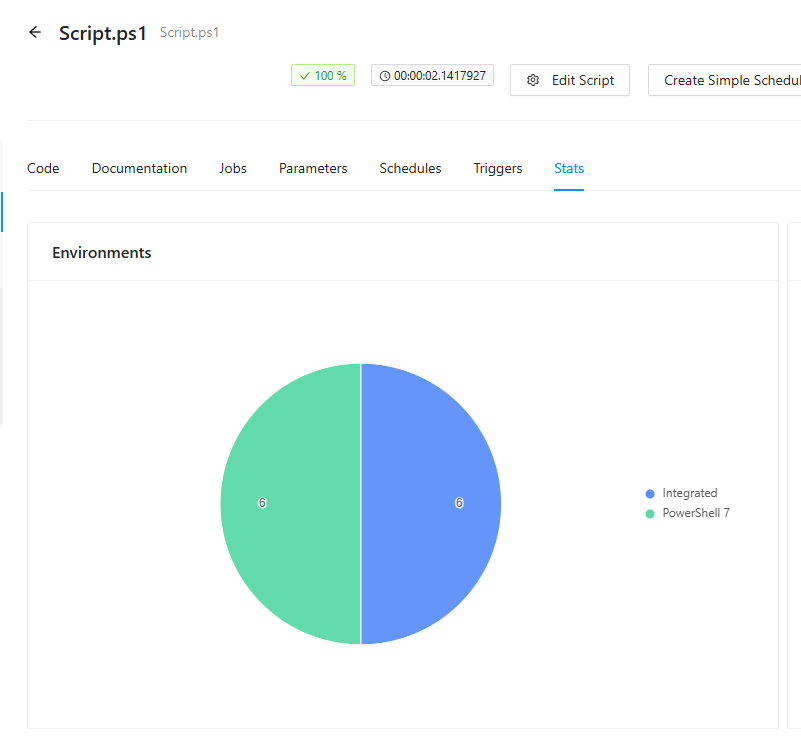Switch to the Documentation tab
Screen dimensions: 801x744
pos(139,168)
